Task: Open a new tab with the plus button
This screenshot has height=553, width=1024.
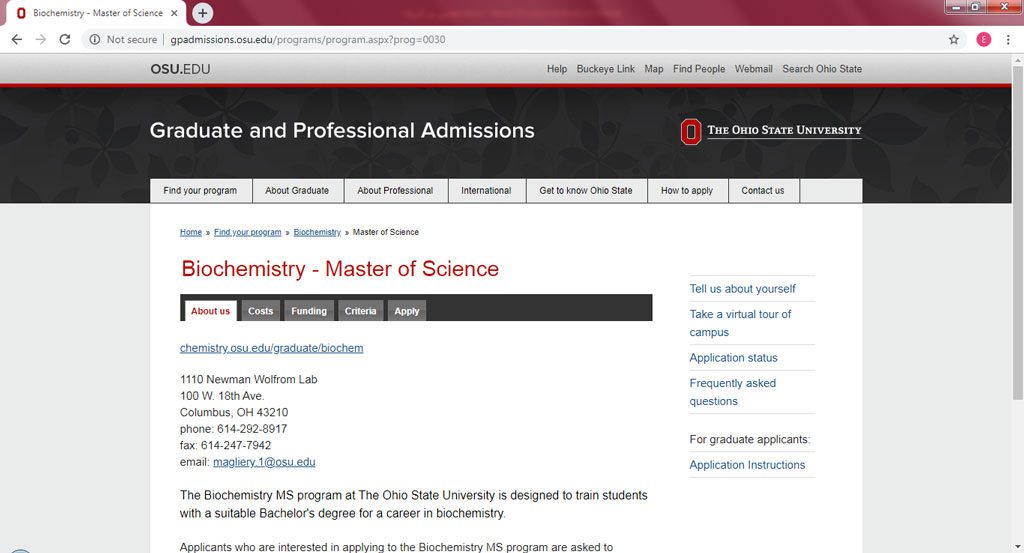Action: pos(202,13)
